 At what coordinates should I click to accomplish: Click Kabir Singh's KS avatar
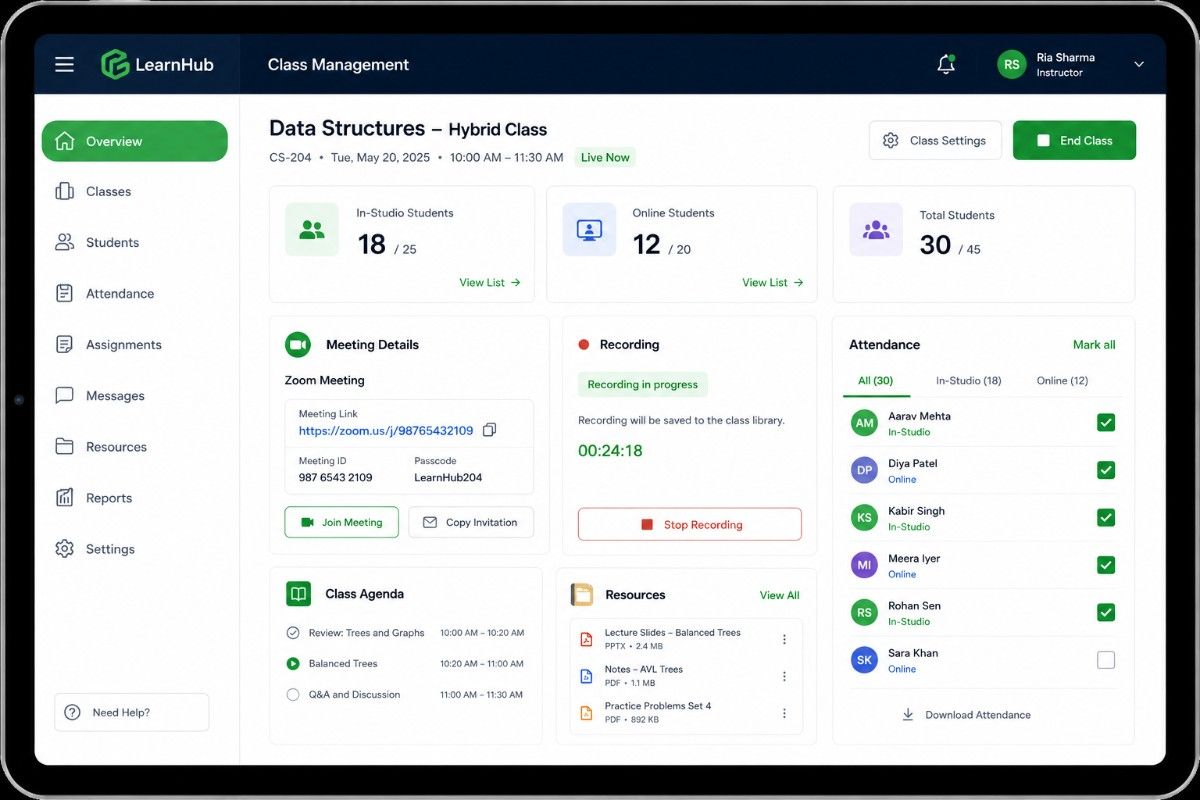pos(864,517)
